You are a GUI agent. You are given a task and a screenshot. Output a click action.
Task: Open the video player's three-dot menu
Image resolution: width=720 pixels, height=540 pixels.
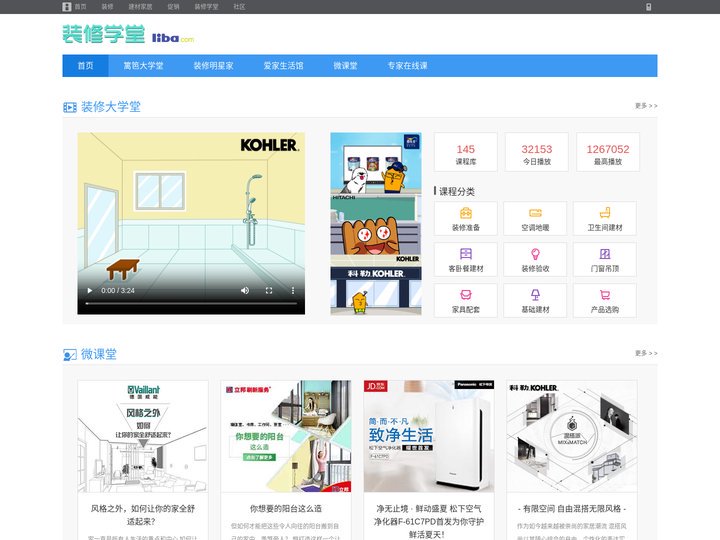[293, 291]
